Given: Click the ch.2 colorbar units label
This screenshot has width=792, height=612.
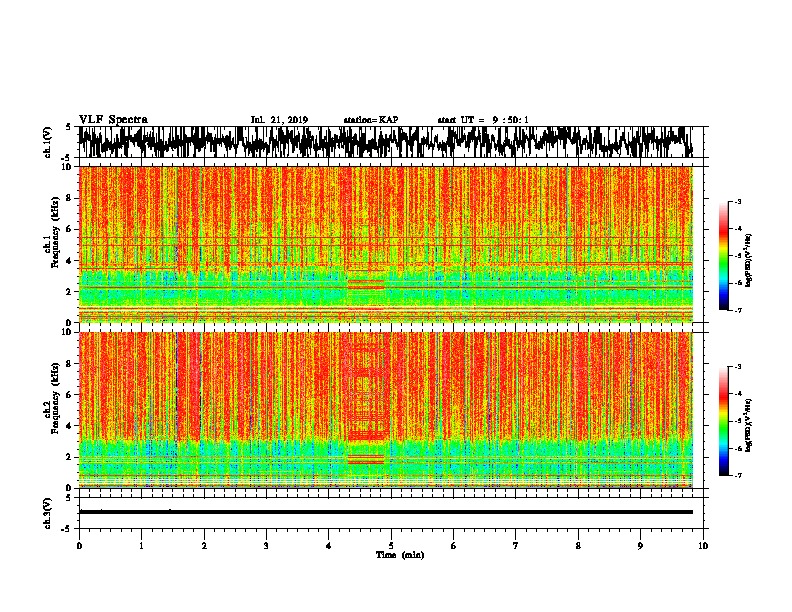Looking at the screenshot, I should pyautogui.click(x=749, y=425).
